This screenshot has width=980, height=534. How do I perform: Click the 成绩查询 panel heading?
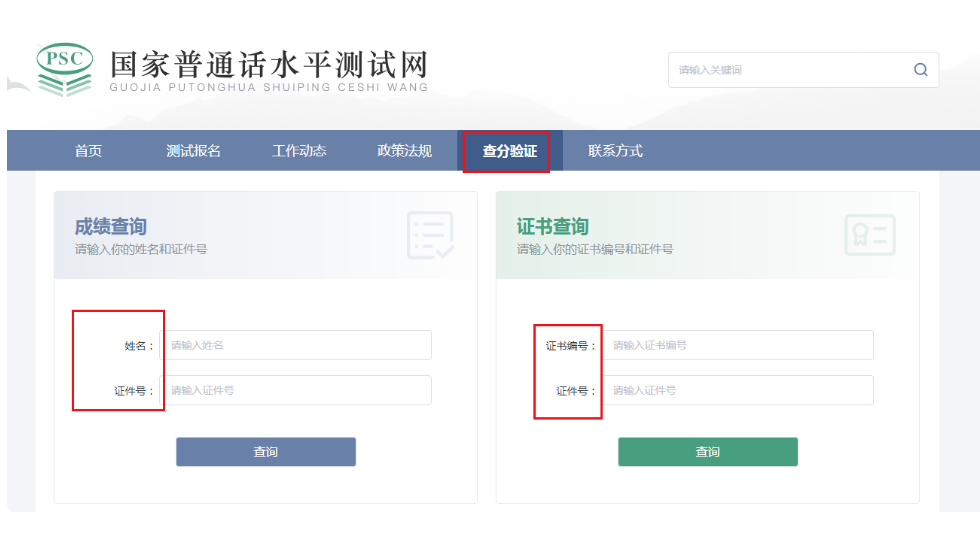[111, 226]
